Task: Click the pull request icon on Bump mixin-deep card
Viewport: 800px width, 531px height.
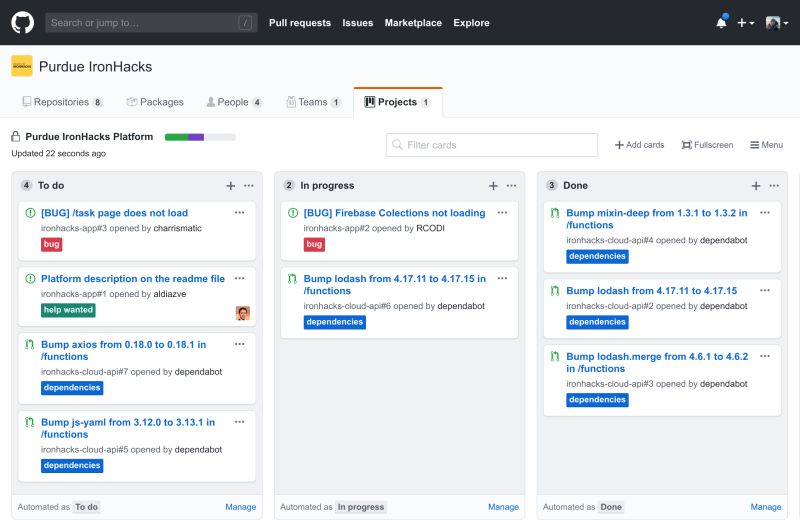Action: pyautogui.click(x=555, y=213)
